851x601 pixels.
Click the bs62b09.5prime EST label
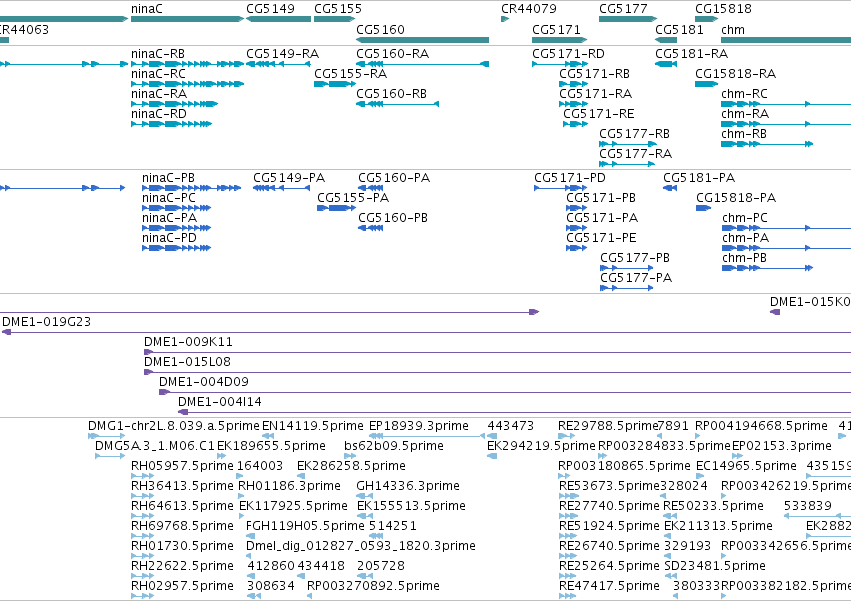394,446
